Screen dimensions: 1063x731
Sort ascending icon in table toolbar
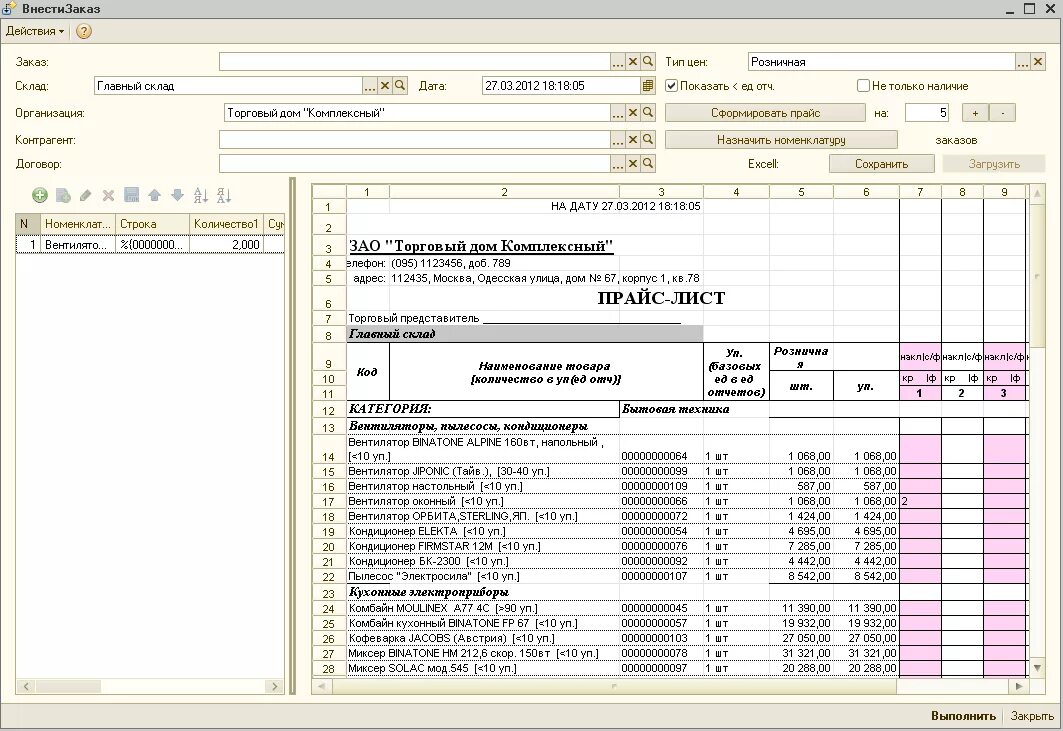click(x=201, y=196)
